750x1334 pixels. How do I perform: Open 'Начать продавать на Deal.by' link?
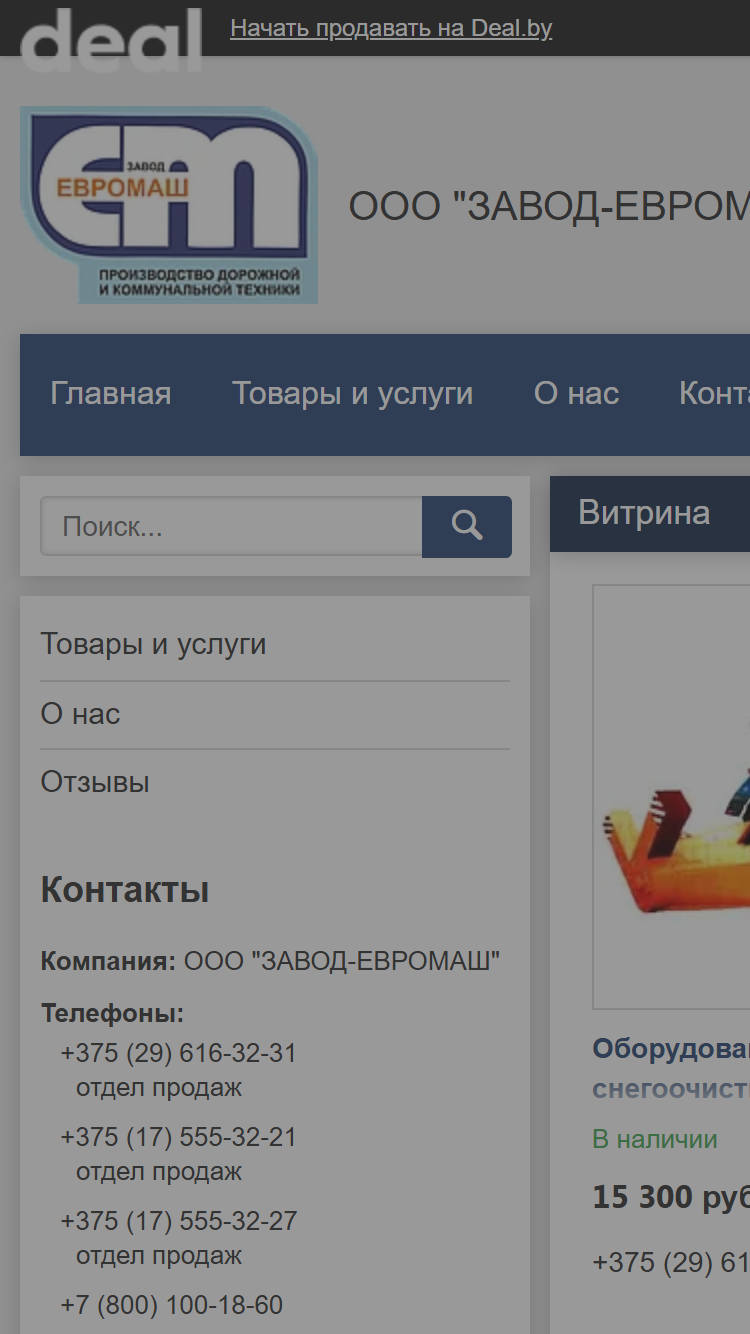click(391, 28)
